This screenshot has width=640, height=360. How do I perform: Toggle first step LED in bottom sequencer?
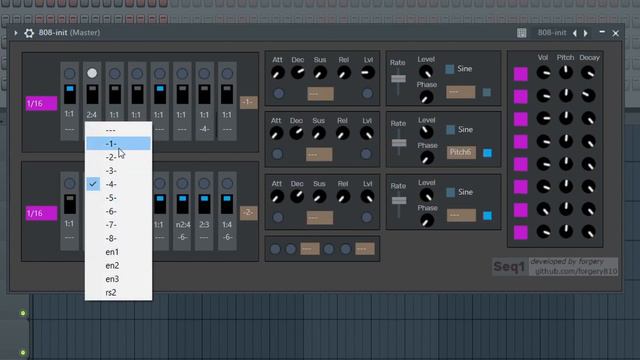[70, 183]
